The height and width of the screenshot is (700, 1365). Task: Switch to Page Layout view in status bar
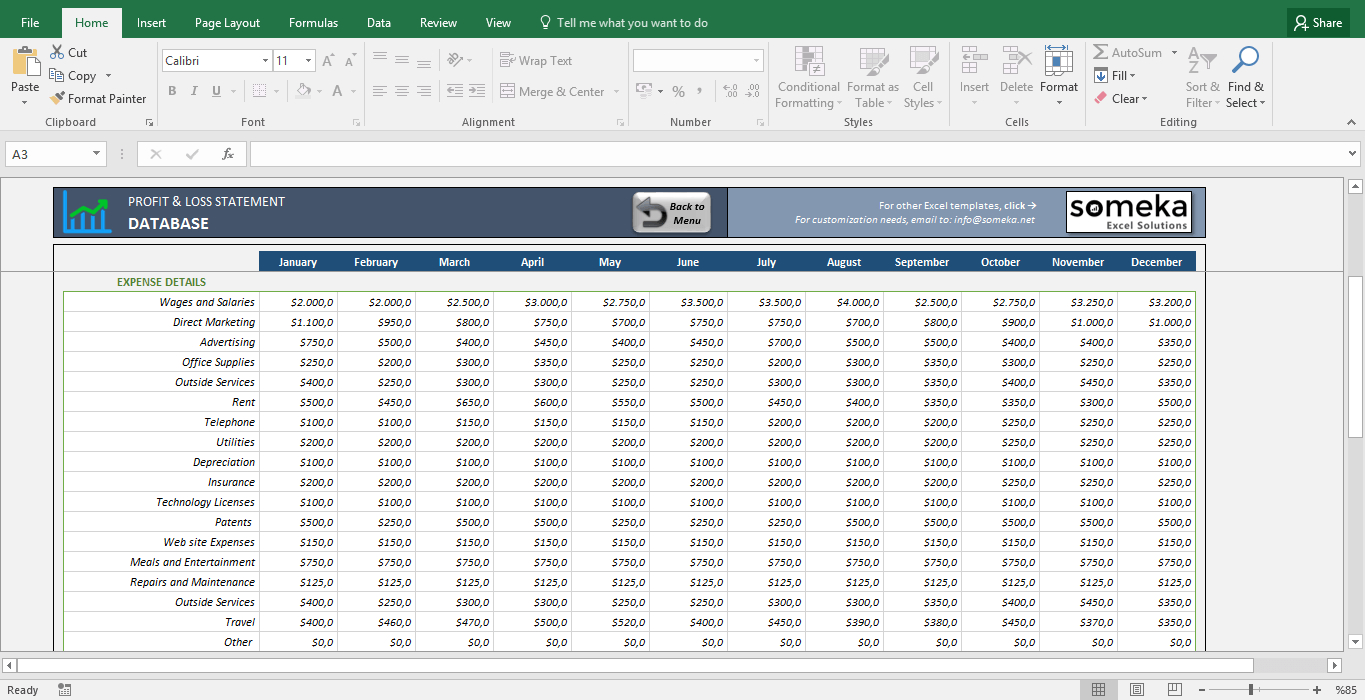tap(1136, 690)
